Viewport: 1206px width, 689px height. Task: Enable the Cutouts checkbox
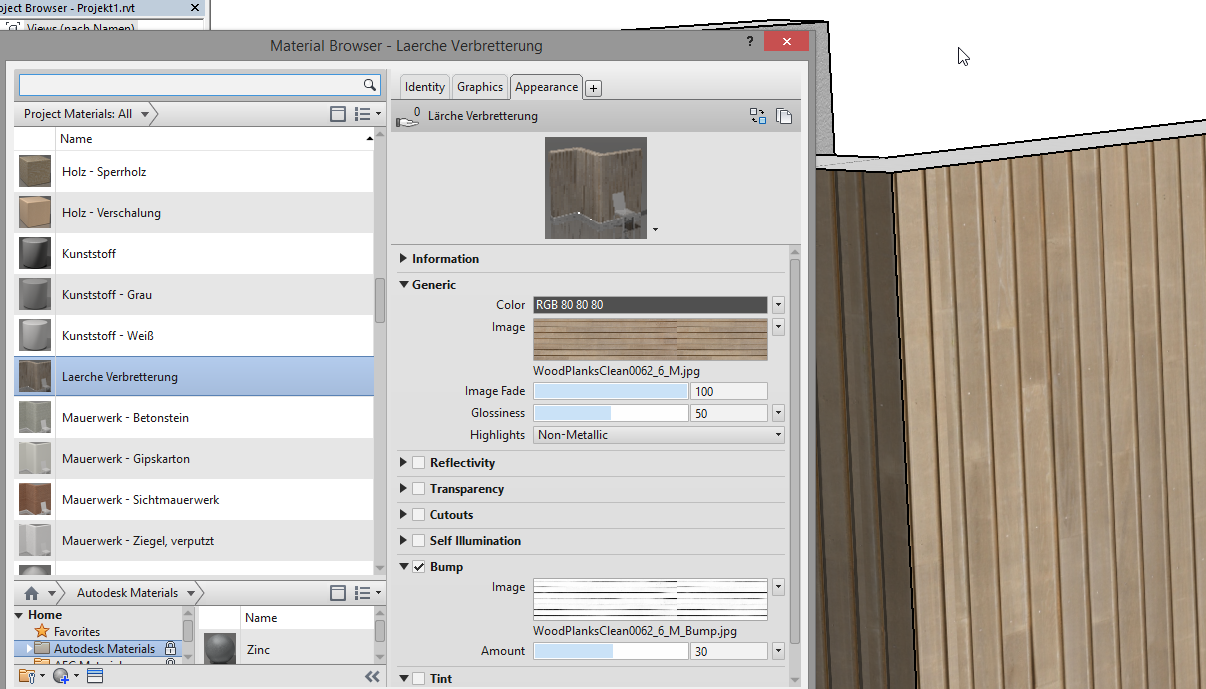[x=418, y=515]
